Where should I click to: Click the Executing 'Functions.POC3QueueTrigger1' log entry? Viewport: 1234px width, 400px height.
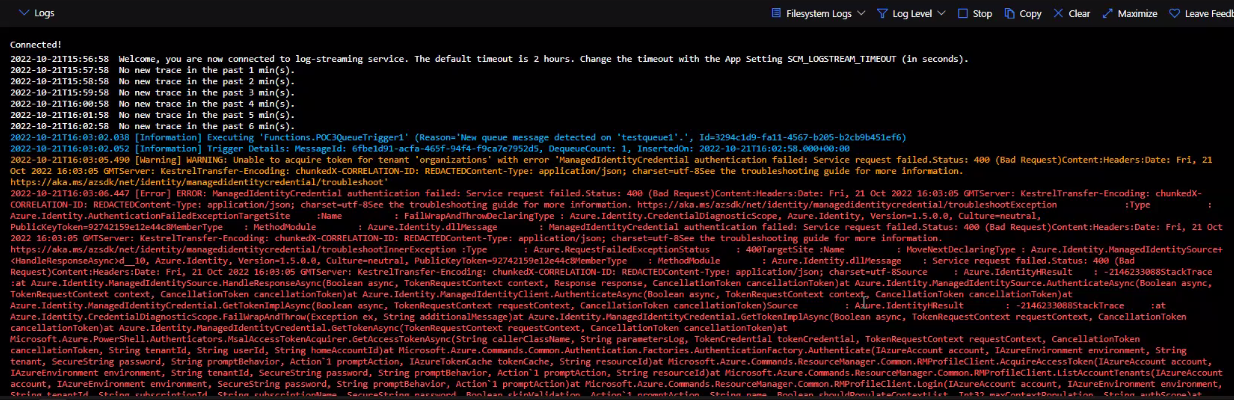[x=458, y=137]
